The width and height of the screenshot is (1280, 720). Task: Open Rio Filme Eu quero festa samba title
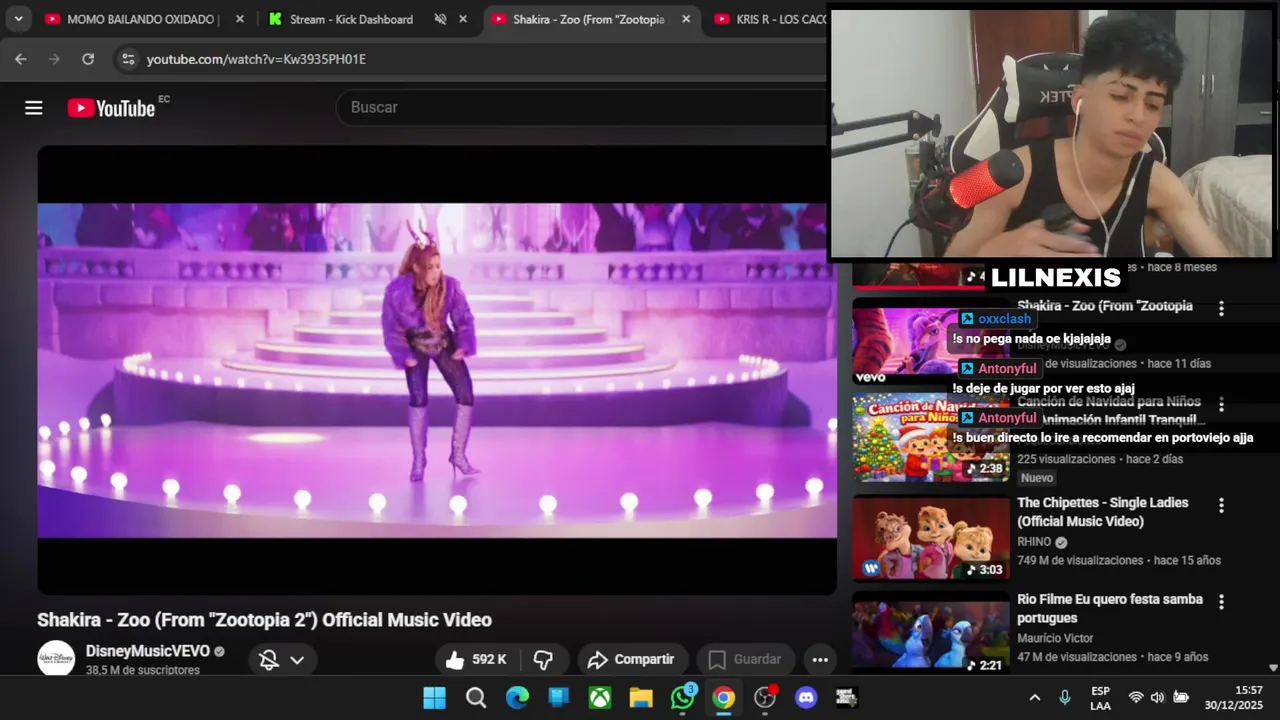coord(1110,608)
